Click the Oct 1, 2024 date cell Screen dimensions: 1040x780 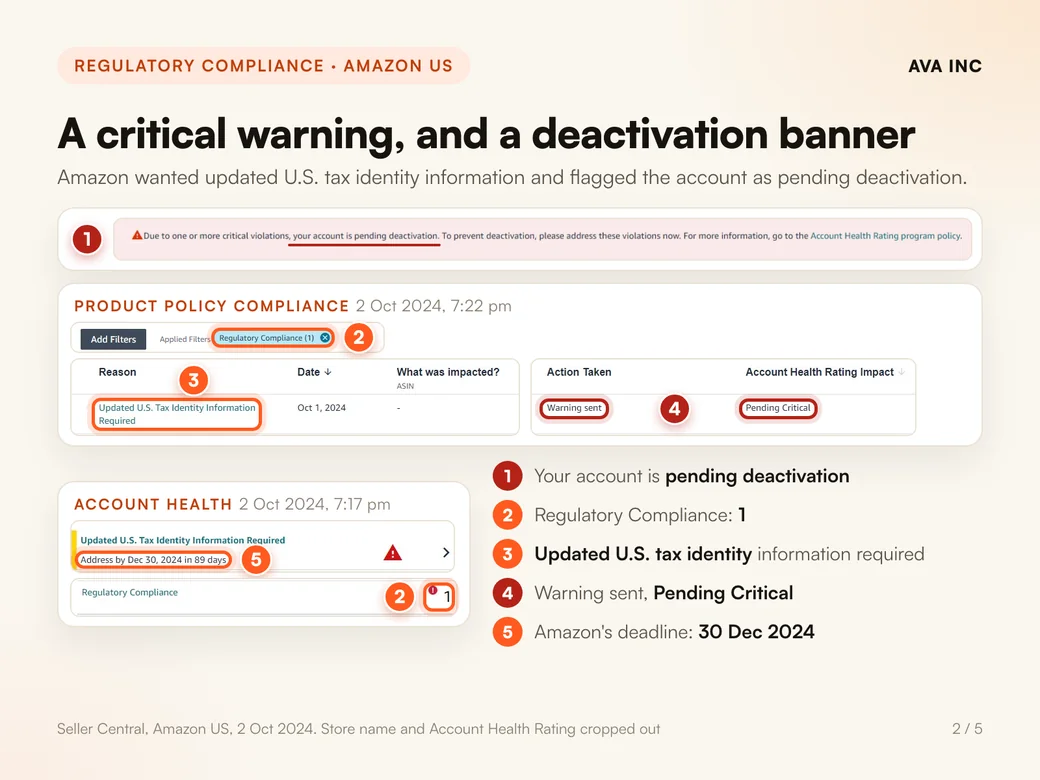(322, 408)
